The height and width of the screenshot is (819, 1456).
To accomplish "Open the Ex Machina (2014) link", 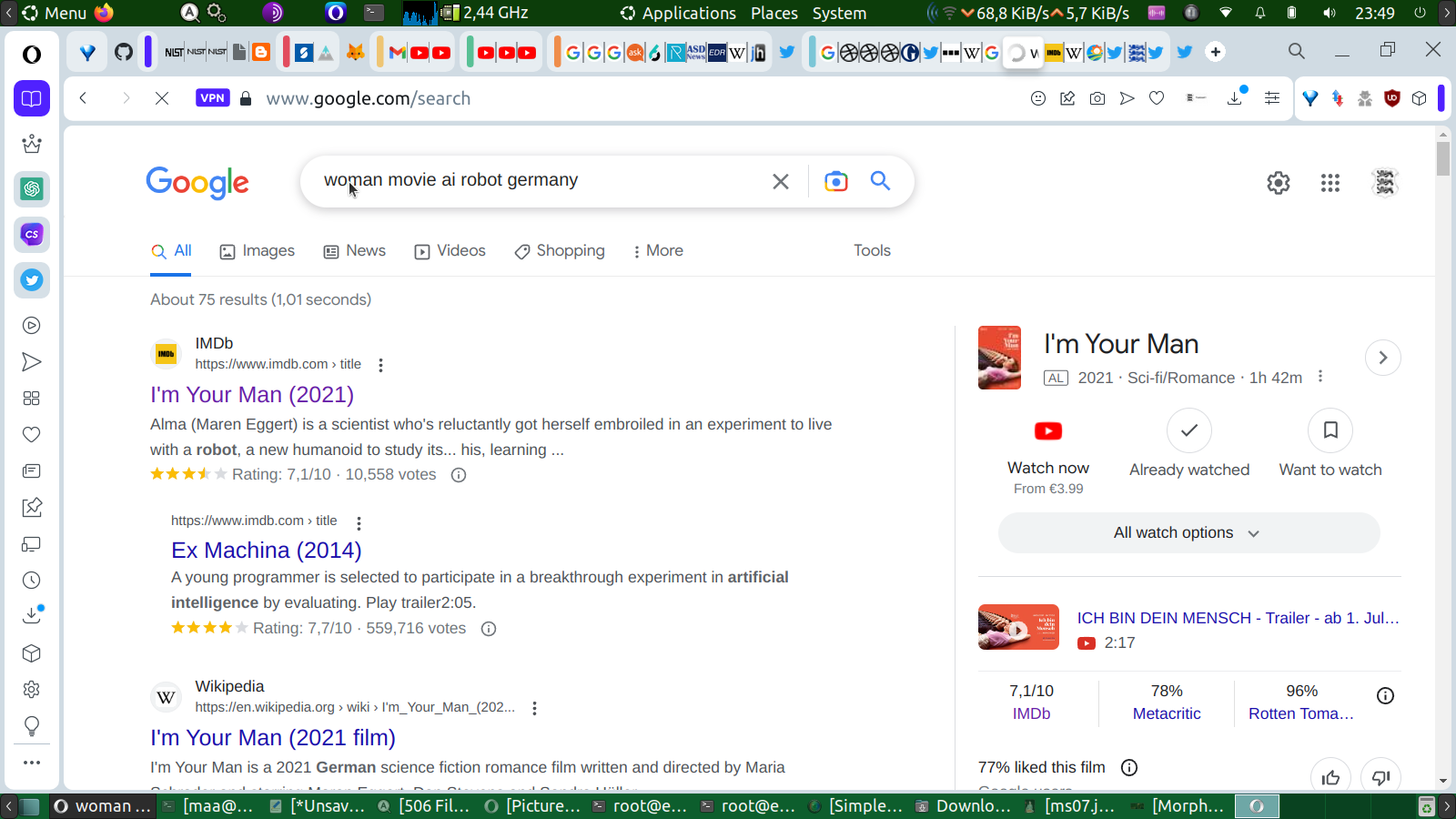I will coord(267,551).
